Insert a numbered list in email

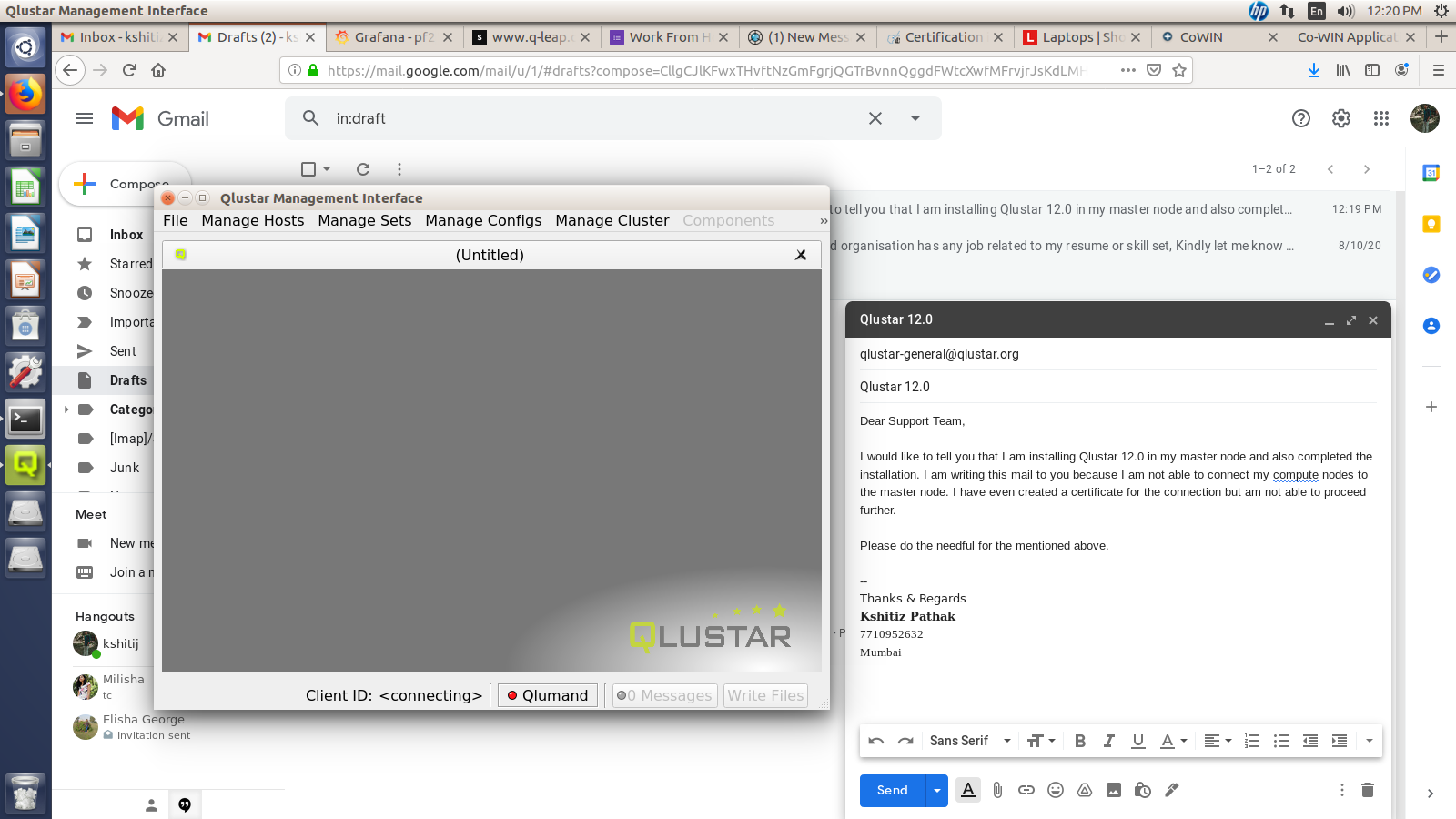point(1252,741)
